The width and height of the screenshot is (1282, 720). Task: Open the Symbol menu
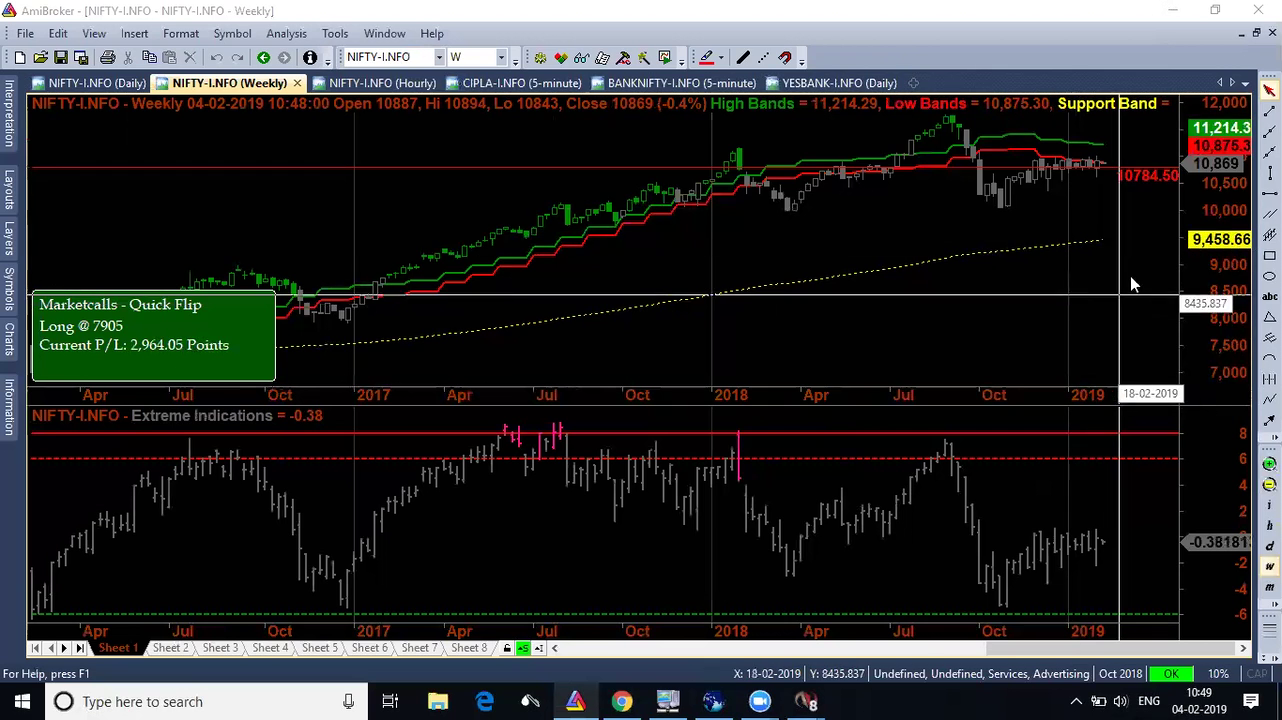[x=232, y=33]
